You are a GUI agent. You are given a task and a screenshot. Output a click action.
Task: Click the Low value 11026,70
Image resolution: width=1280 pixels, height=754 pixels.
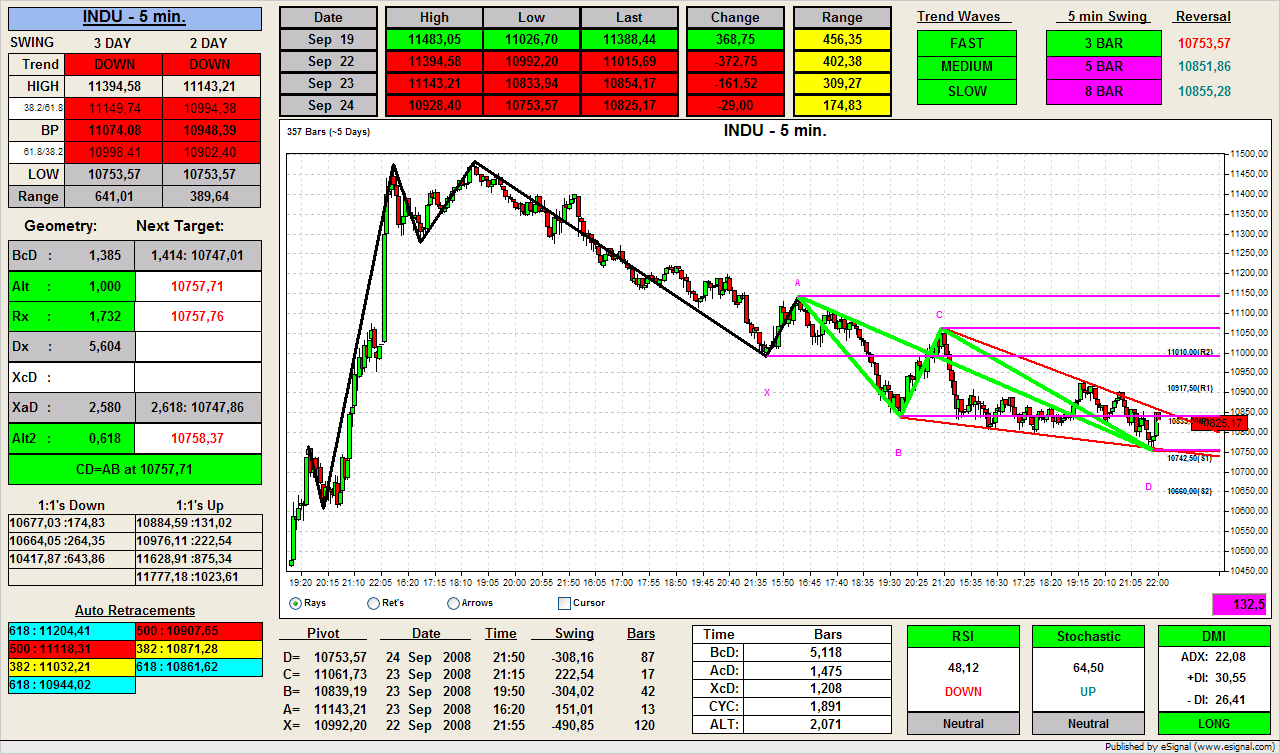coord(531,39)
